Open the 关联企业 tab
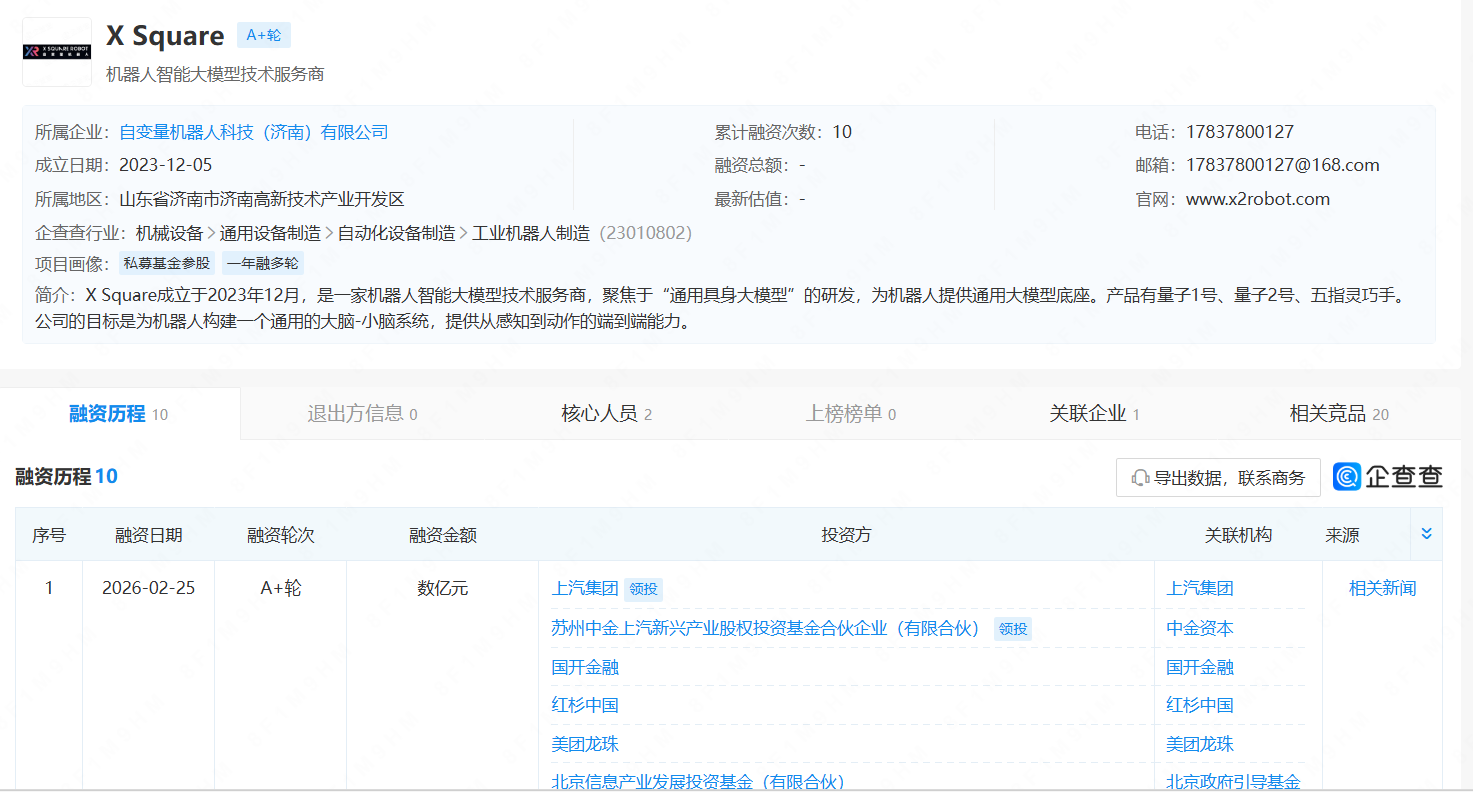1473x792 pixels. pyautogui.click(x=1094, y=414)
